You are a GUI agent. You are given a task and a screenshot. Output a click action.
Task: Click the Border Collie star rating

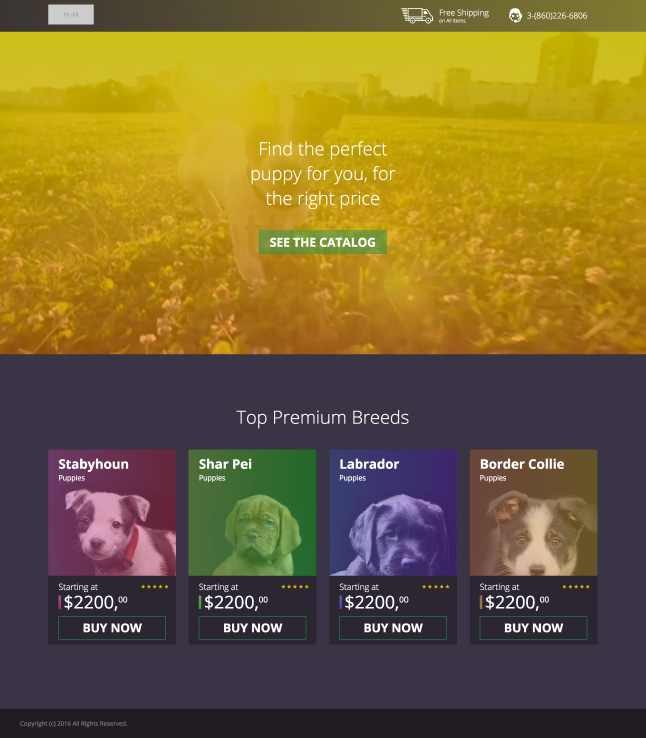click(576, 586)
